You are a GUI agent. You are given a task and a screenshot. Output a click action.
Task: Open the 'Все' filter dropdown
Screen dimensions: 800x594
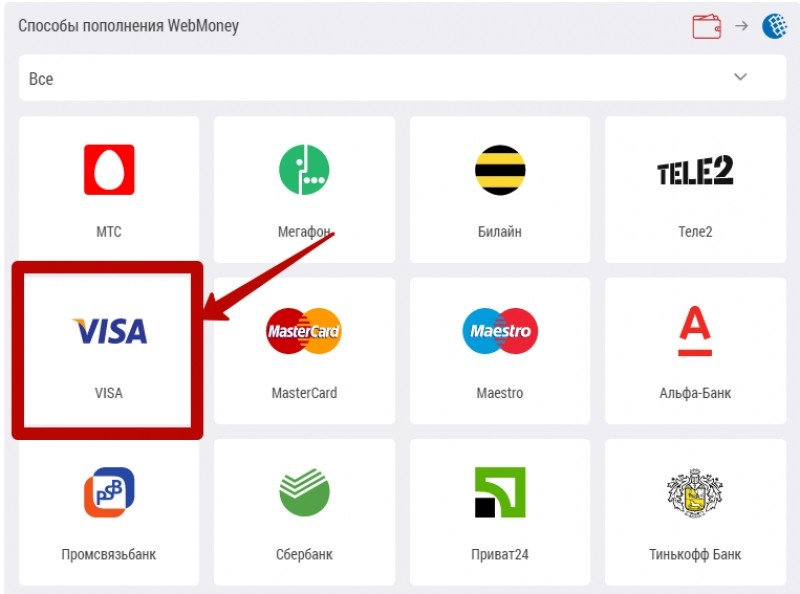(402, 78)
